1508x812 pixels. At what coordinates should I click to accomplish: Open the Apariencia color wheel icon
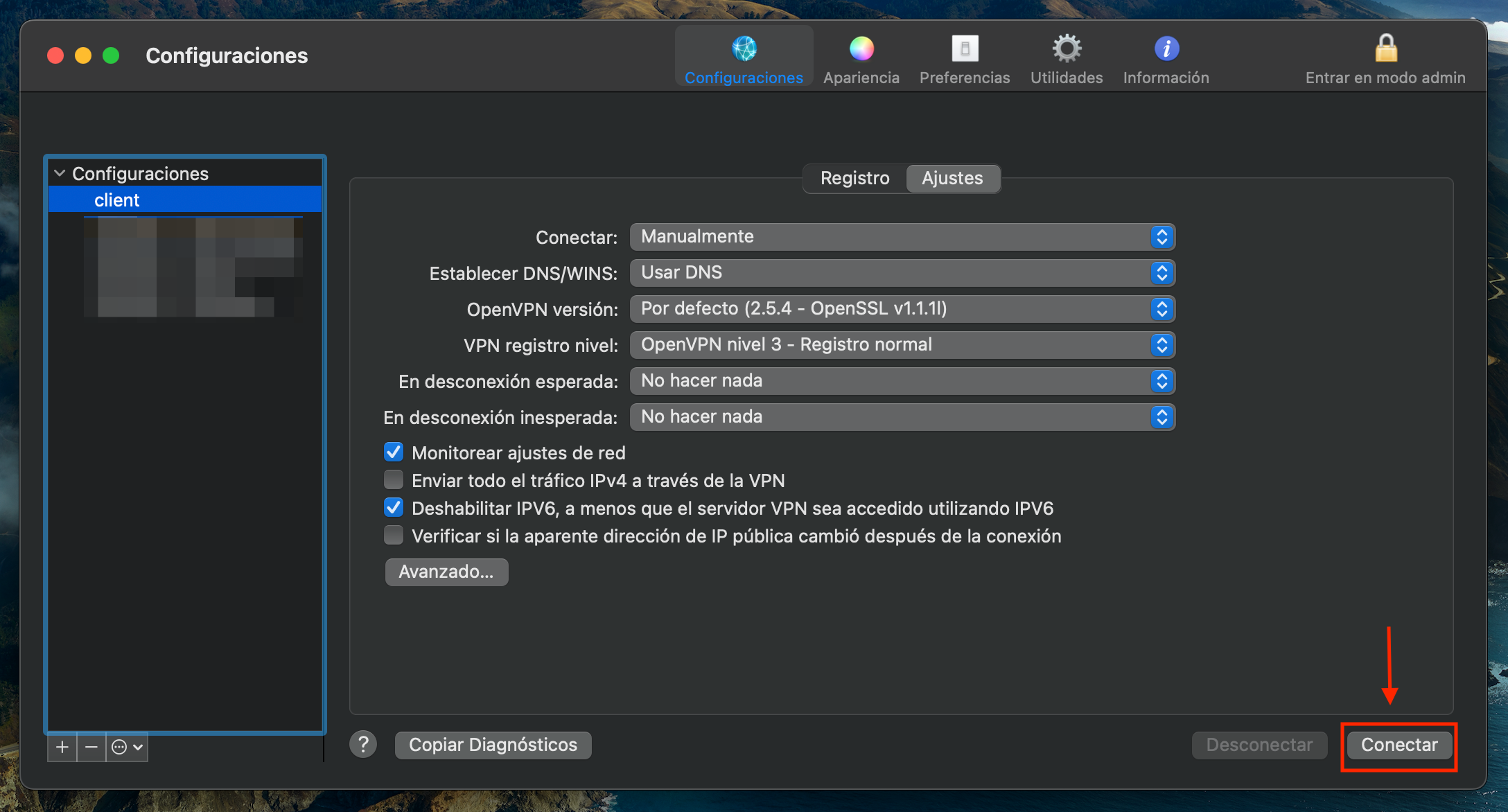861,48
